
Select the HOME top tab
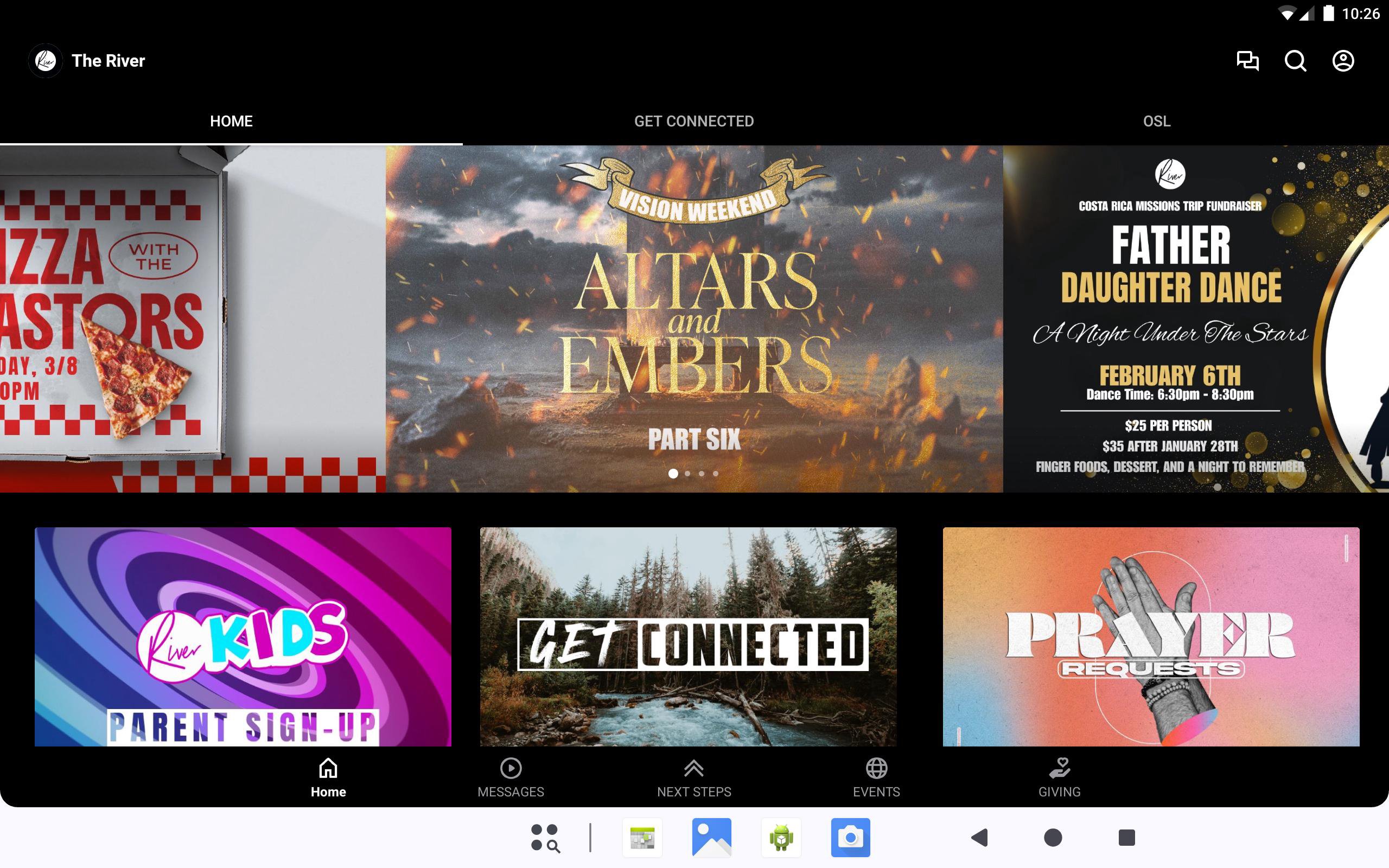pos(231,121)
